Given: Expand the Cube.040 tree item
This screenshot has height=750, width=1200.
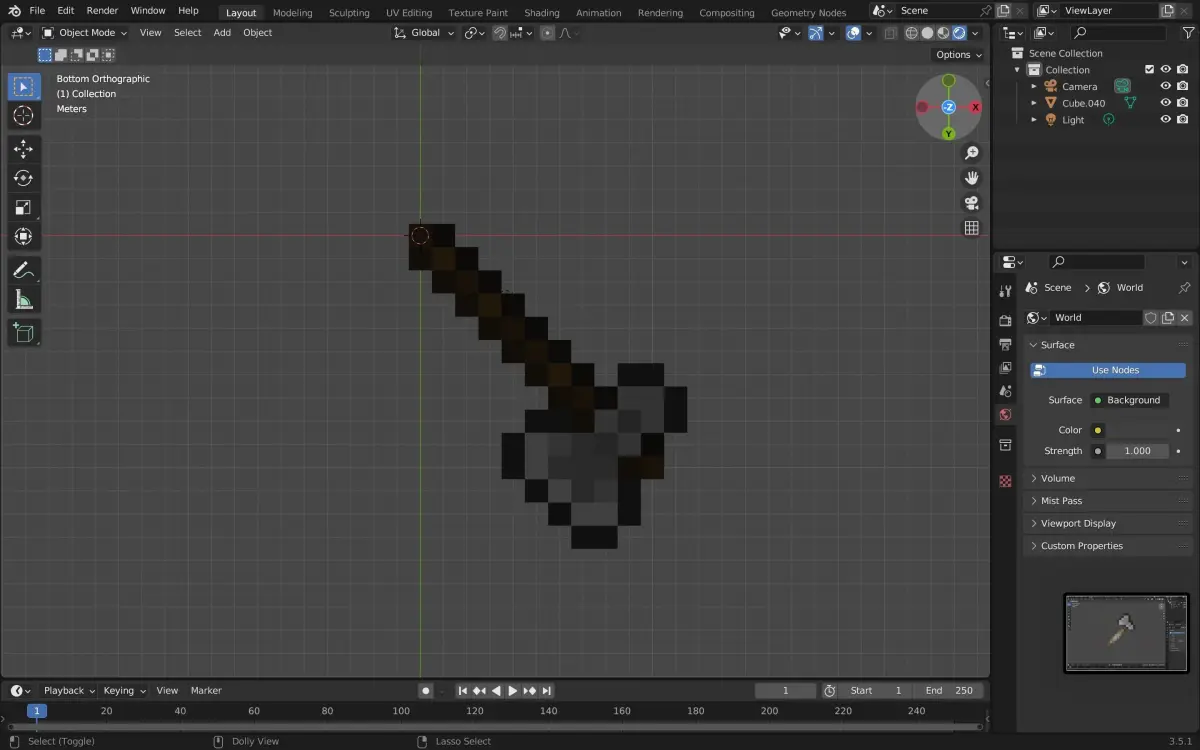Looking at the screenshot, I should tap(1034, 103).
